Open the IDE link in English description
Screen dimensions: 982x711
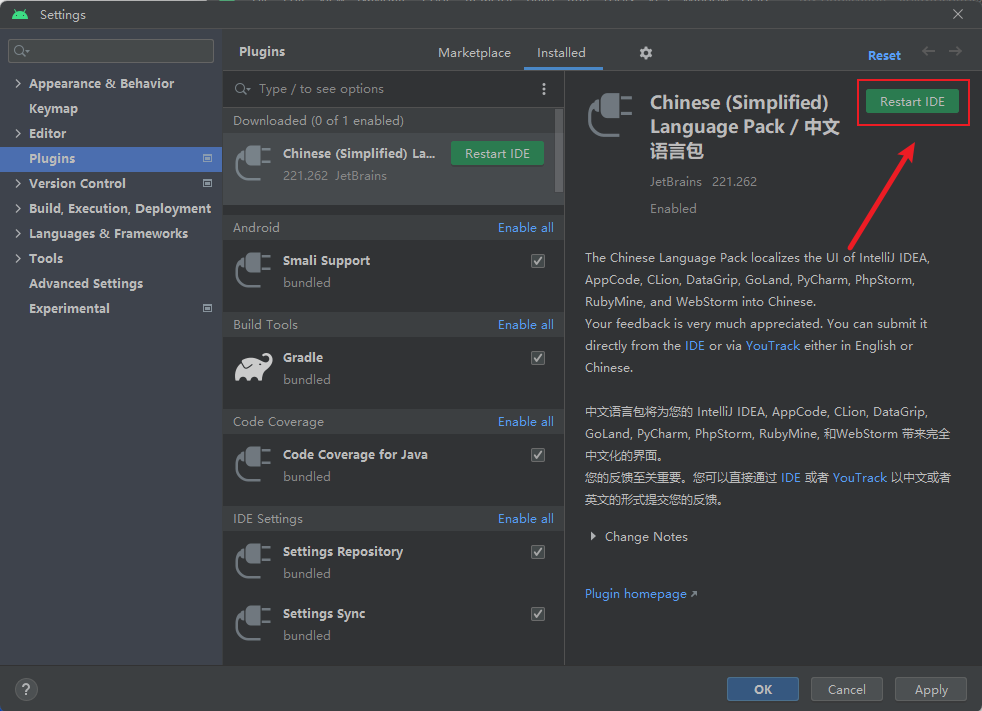(695, 346)
